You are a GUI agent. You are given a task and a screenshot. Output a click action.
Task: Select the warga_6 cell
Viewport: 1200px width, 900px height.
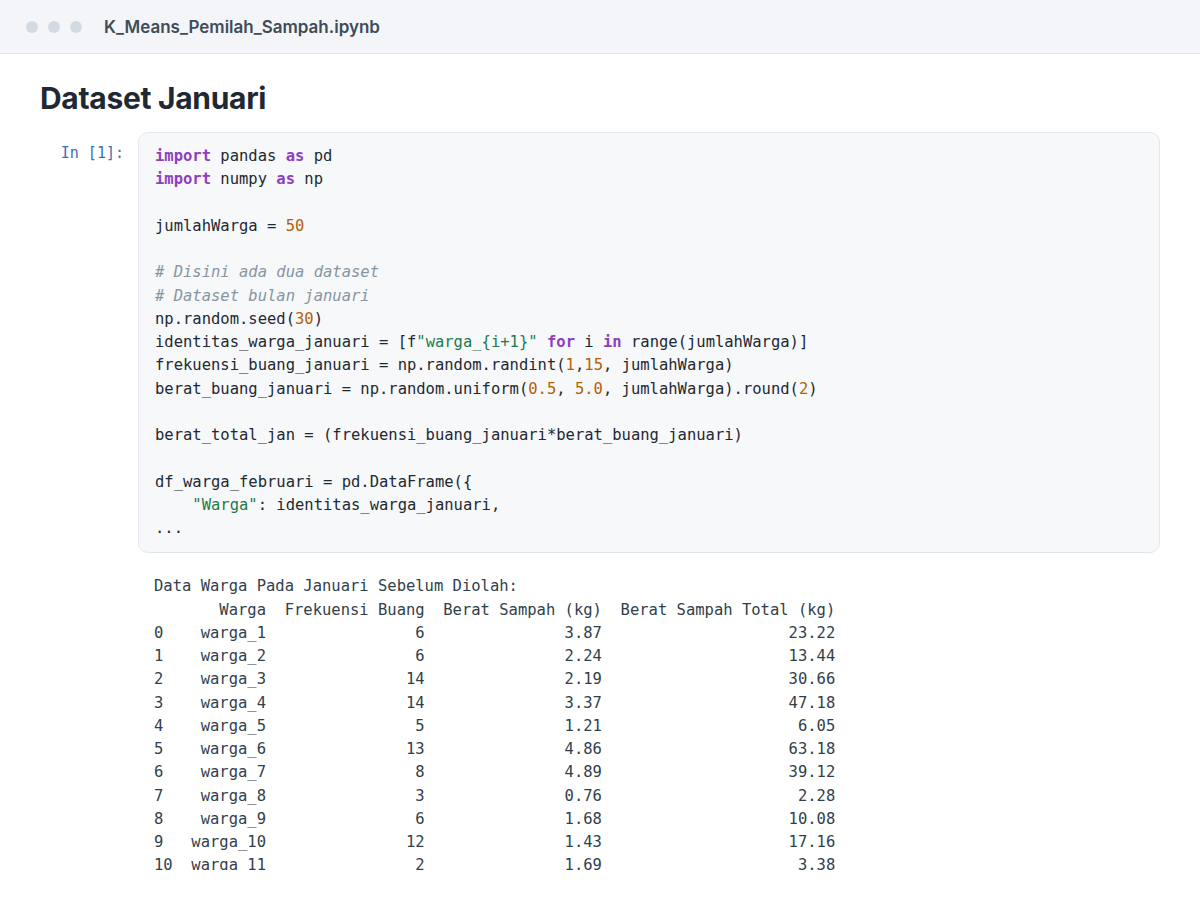(x=233, y=749)
